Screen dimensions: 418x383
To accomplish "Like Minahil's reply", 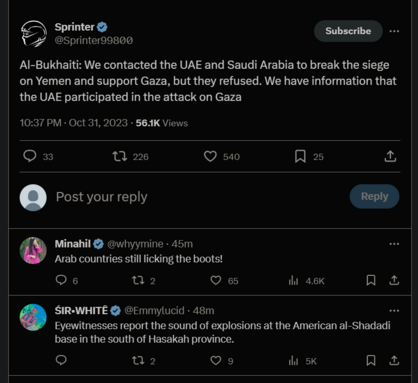I will pos(216,280).
